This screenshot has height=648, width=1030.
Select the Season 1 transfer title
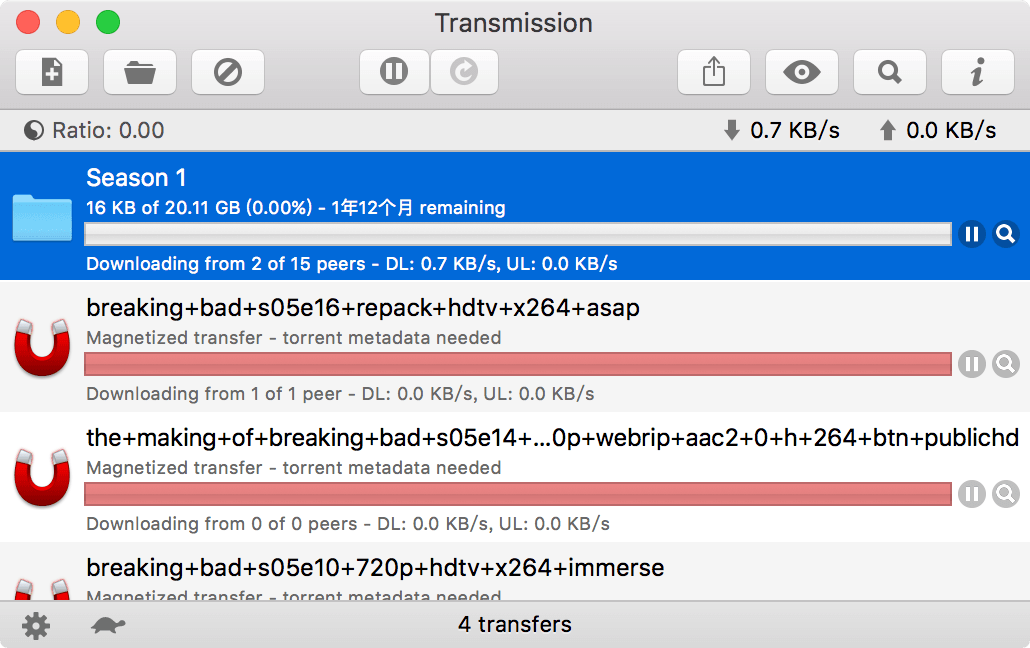tap(137, 178)
